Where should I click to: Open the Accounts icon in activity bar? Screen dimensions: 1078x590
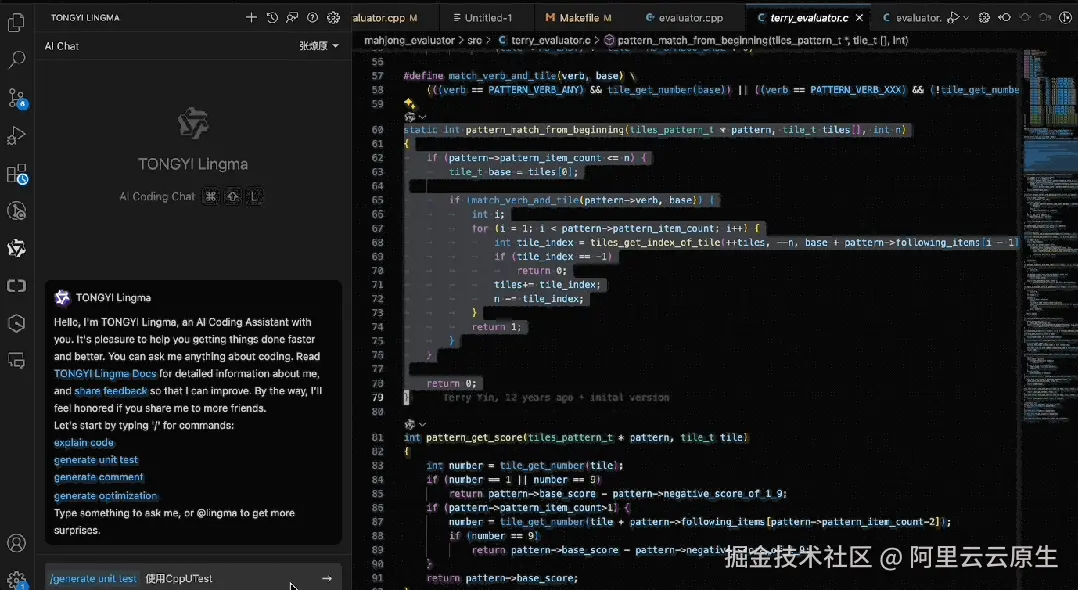[x=16, y=543]
